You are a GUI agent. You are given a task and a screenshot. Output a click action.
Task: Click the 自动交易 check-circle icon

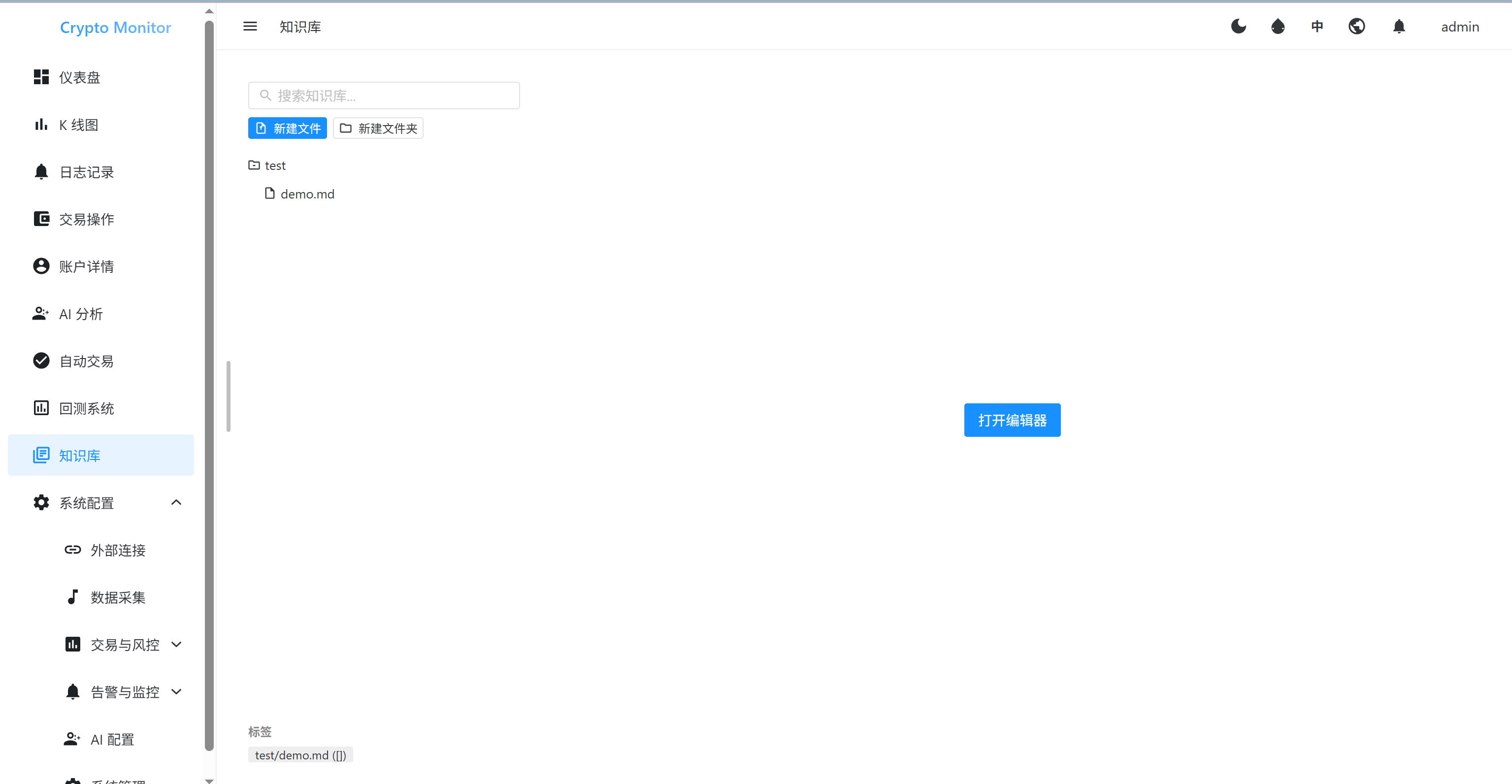coord(41,361)
